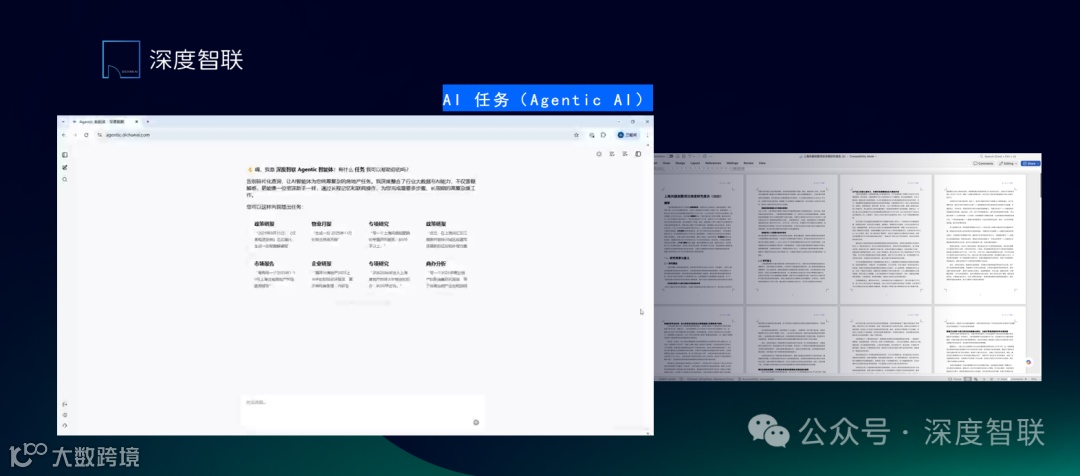
Task: Expand the browser tab search dropdown
Action: pos(63,121)
